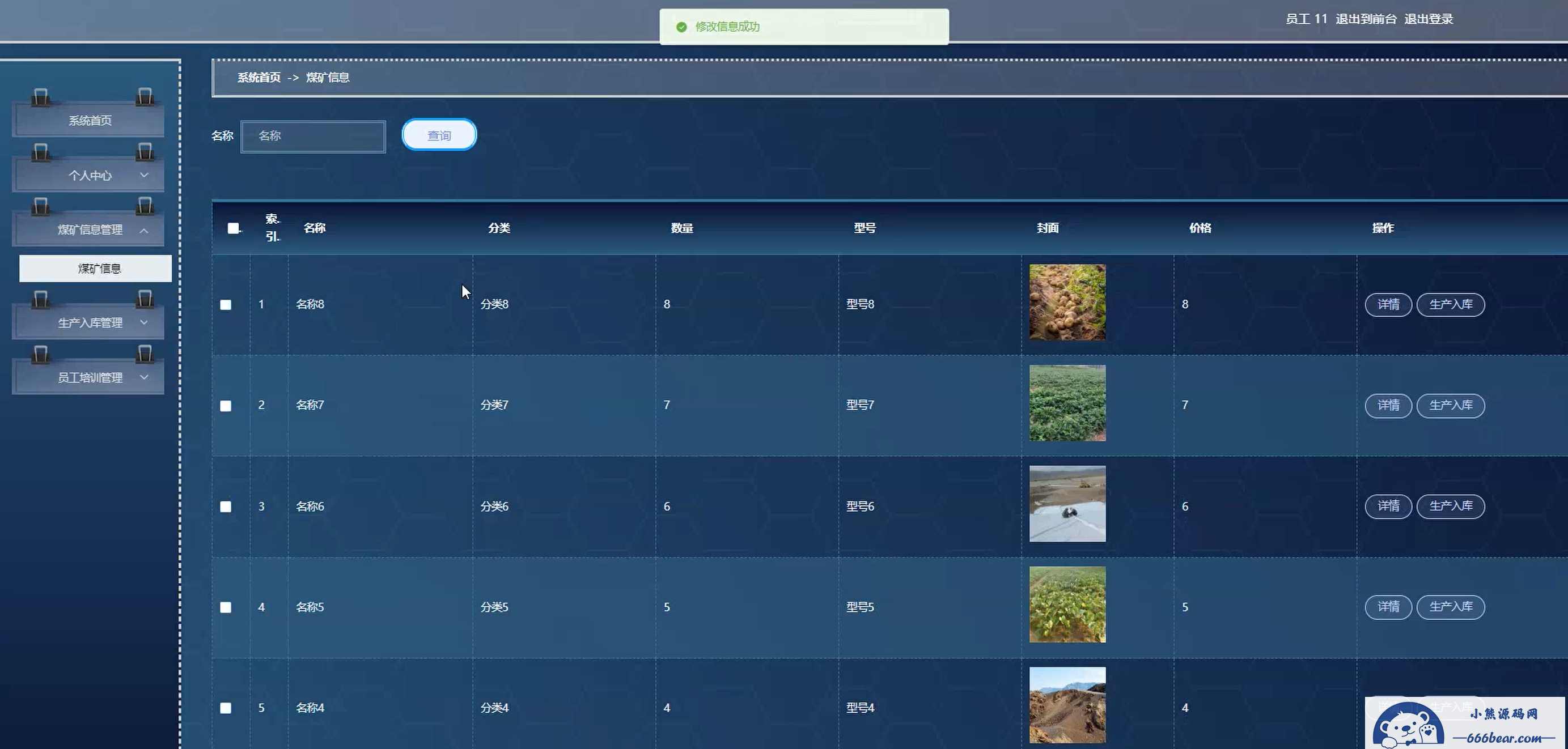The width and height of the screenshot is (1568, 749).
Task: Expand 生产入库管理 menu chevron
Action: pos(144,322)
